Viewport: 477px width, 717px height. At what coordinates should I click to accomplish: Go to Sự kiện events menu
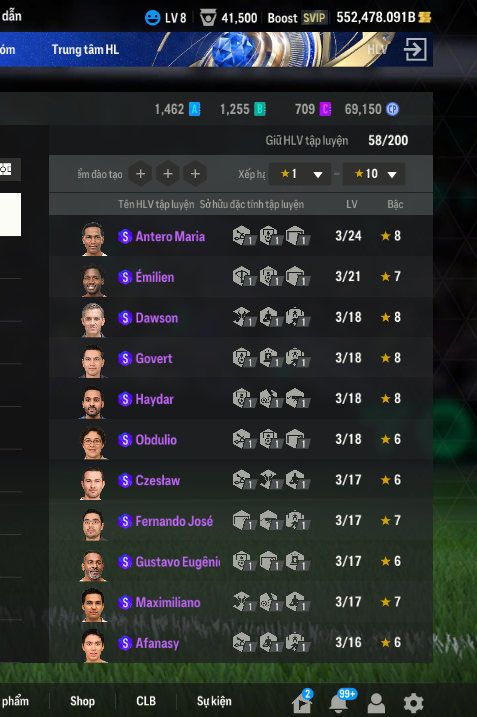pyautogui.click(x=214, y=701)
